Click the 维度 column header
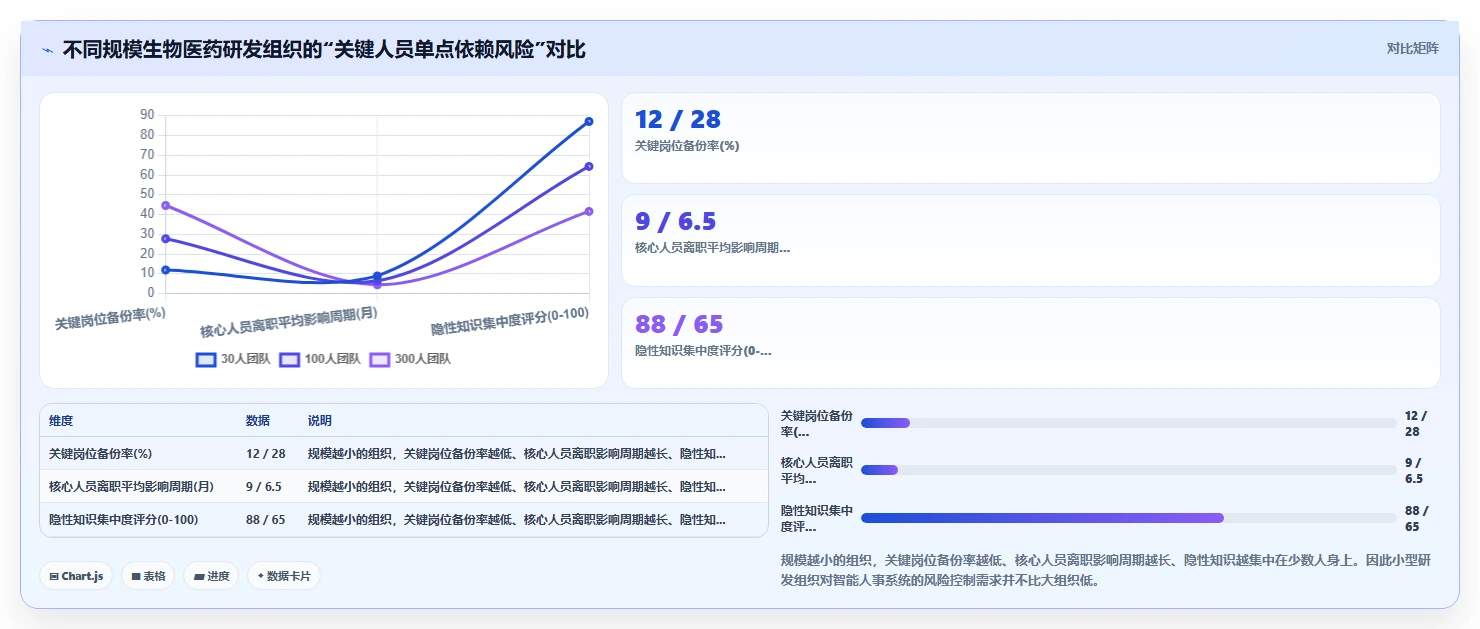The width and height of the screenshot is (1480, 629). point(61,421)
